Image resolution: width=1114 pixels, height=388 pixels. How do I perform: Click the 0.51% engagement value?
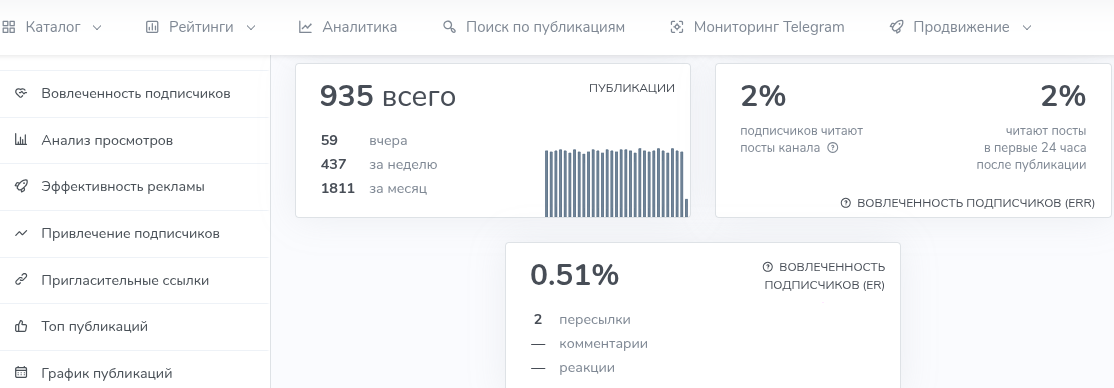click(574, 275)
